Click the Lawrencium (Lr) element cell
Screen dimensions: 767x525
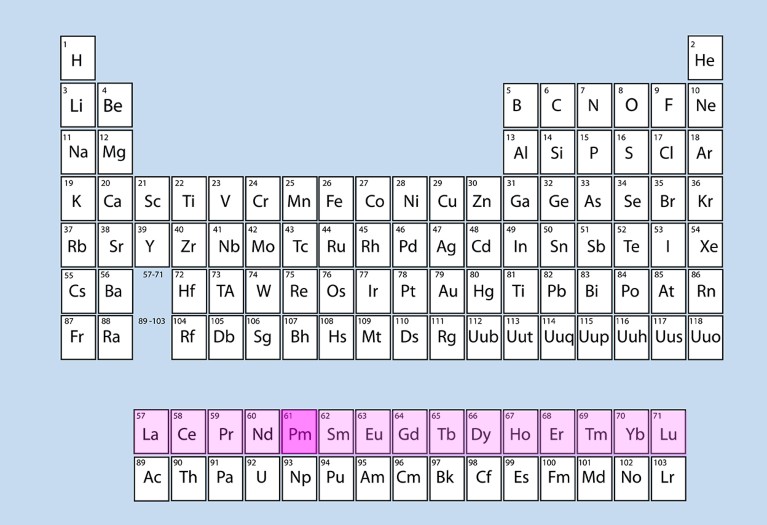tap(667, 478)
